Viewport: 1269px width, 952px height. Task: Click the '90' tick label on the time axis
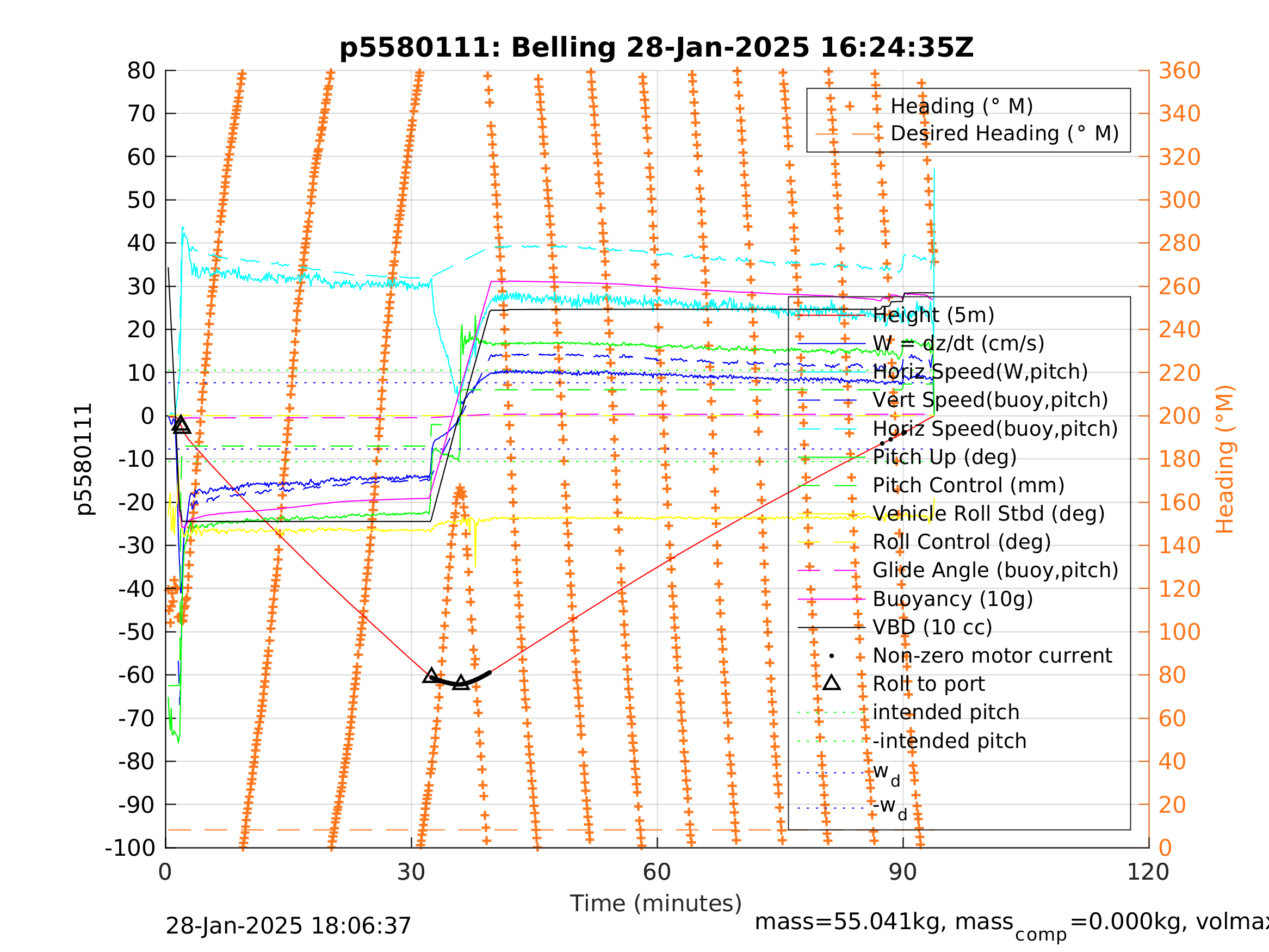(902, 872)
